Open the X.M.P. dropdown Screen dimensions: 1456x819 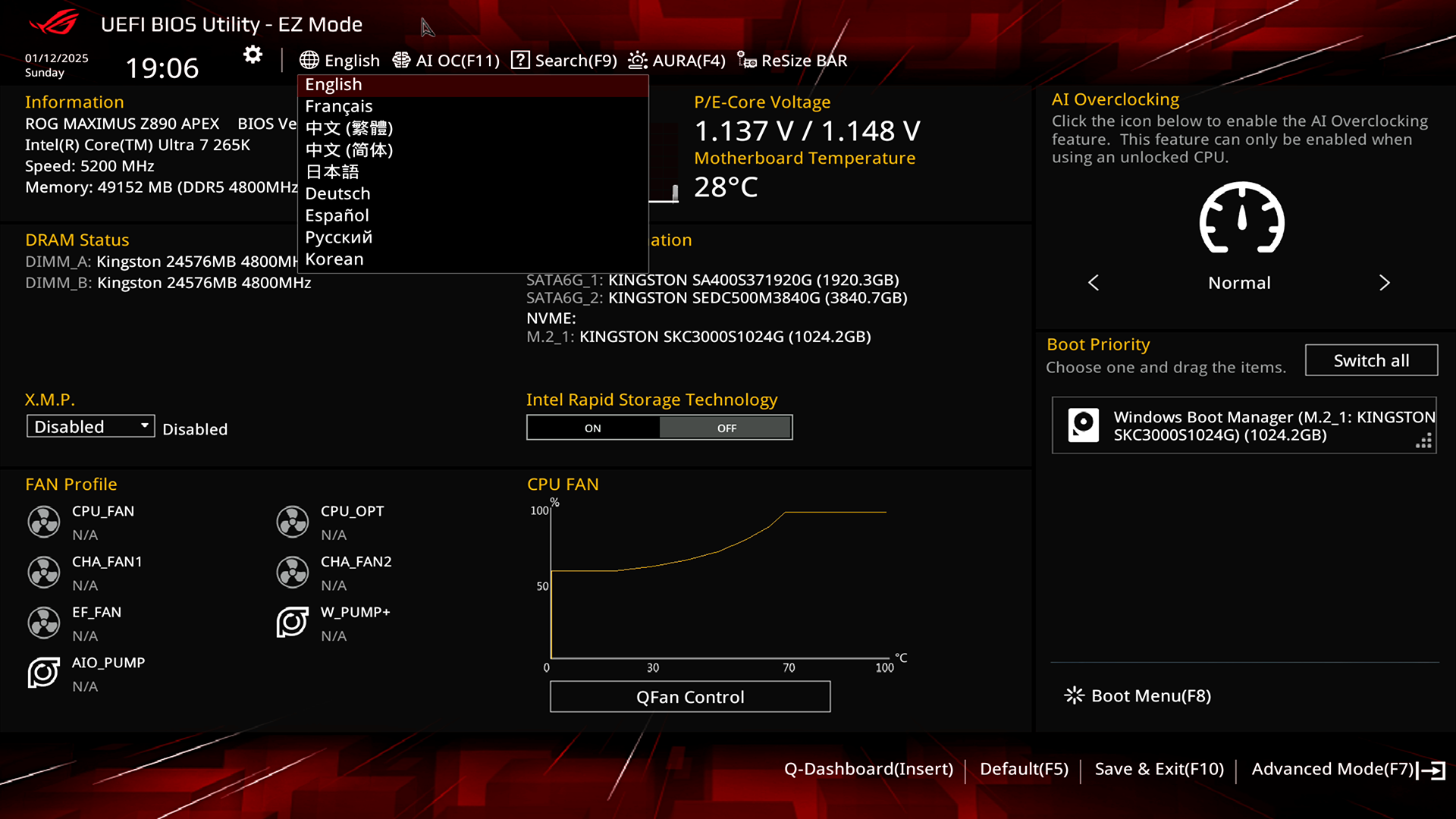pos(89,425)
